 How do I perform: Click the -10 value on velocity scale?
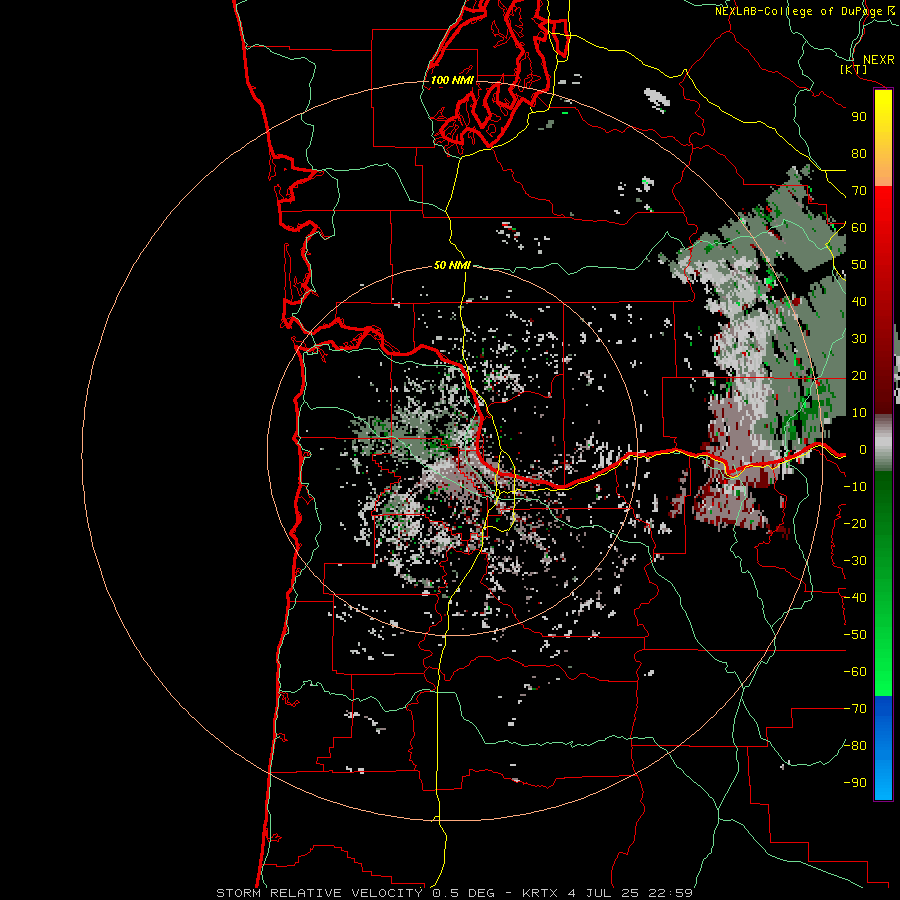coord(855,487)
